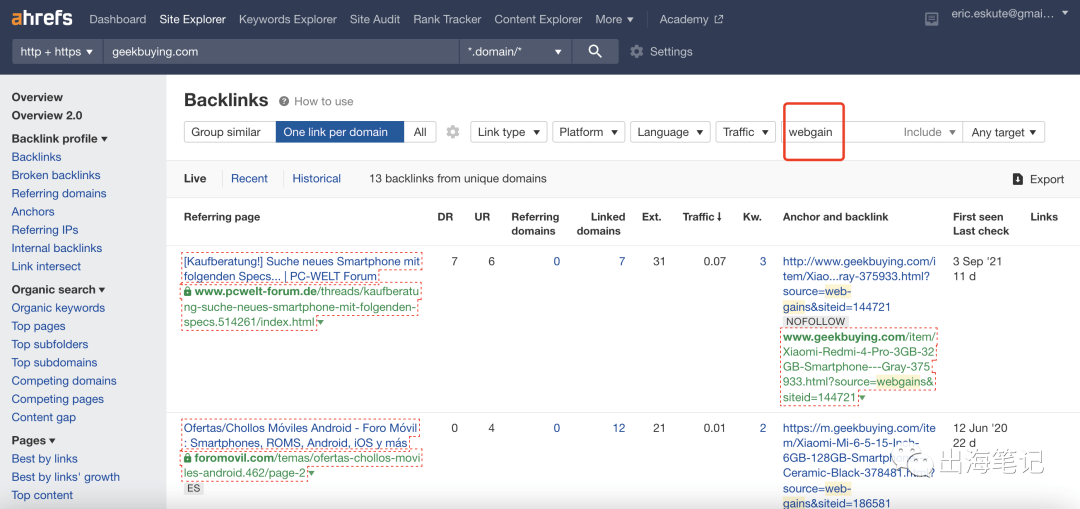Open the http + https protocol dropdown
The image size is (1080, 509).
pyautogui.click(x=57, y=52)
